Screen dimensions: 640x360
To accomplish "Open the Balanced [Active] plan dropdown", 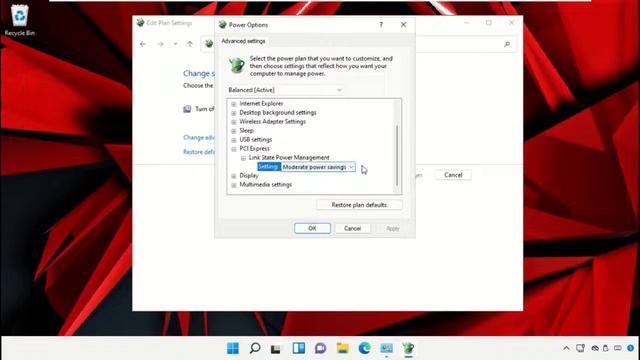I will pyautogui.click(x=285, y=90).
